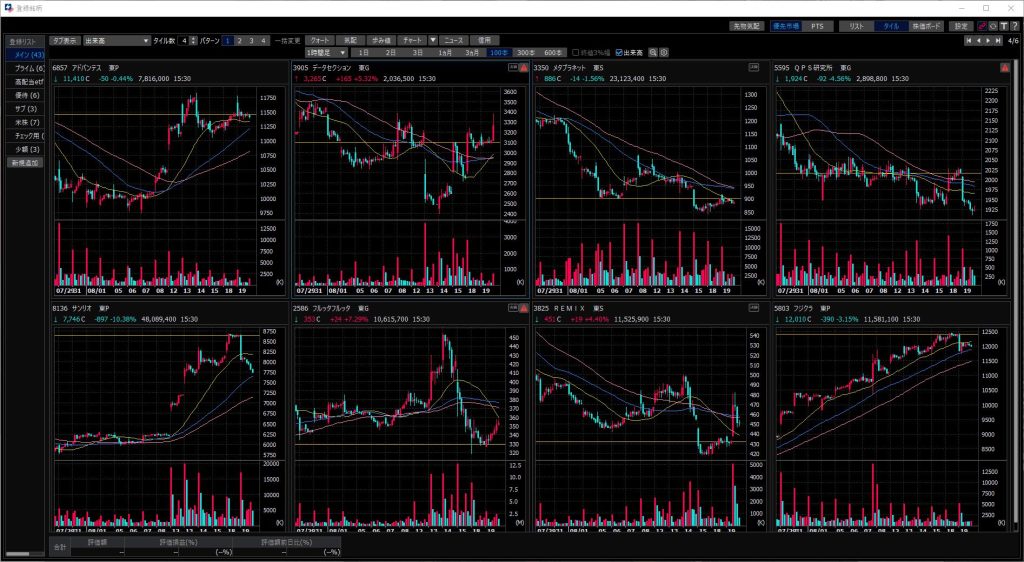Click the refresh icon in top-right toolbar
This screenshot has height=562, width=1024.
pos(992,26)
